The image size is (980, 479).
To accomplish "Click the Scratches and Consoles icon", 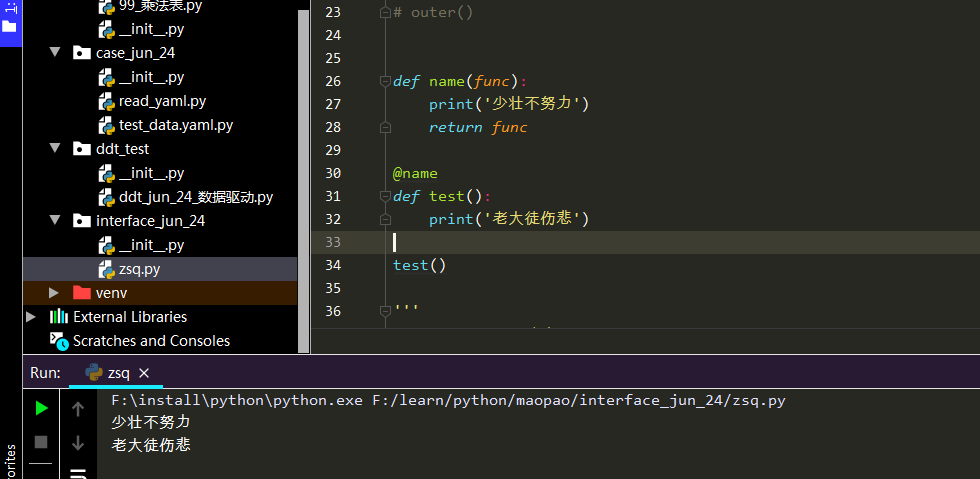I will point(59,341).
